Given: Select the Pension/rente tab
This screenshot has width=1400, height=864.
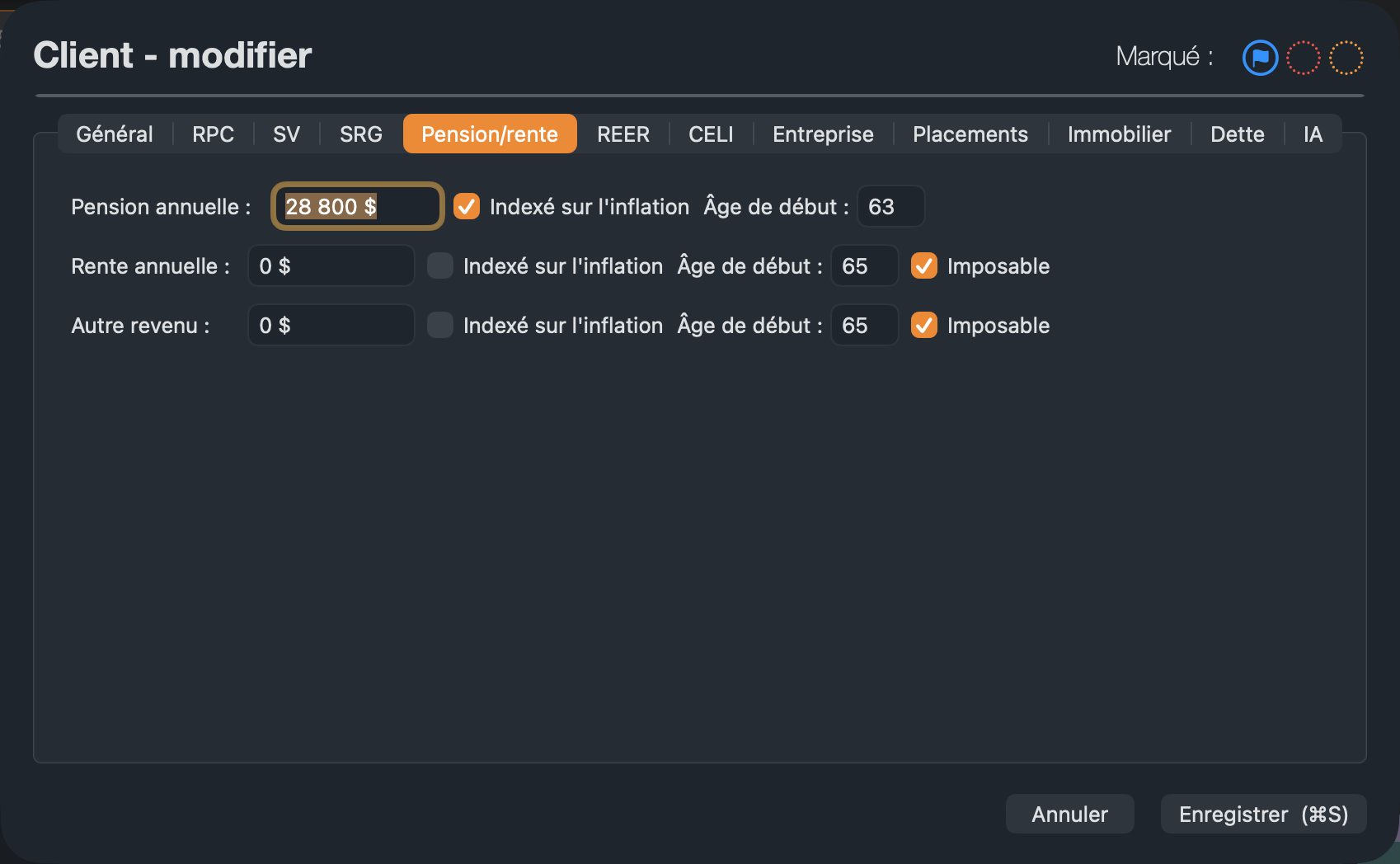Looking at the screenshot, I should (490, 134).
